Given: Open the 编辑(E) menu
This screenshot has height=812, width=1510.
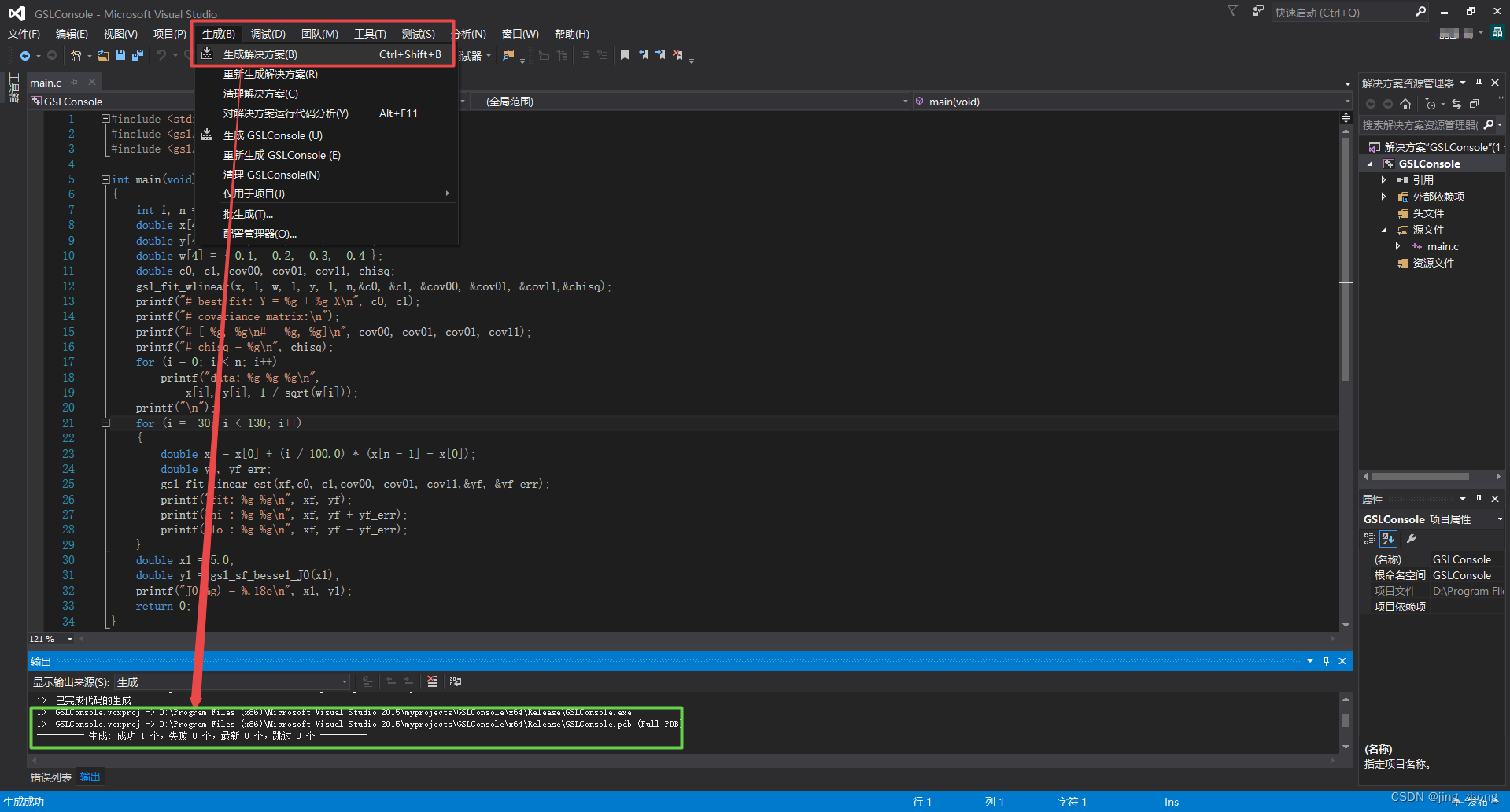Looking at the screenshot, I should (x=72, y=34).
